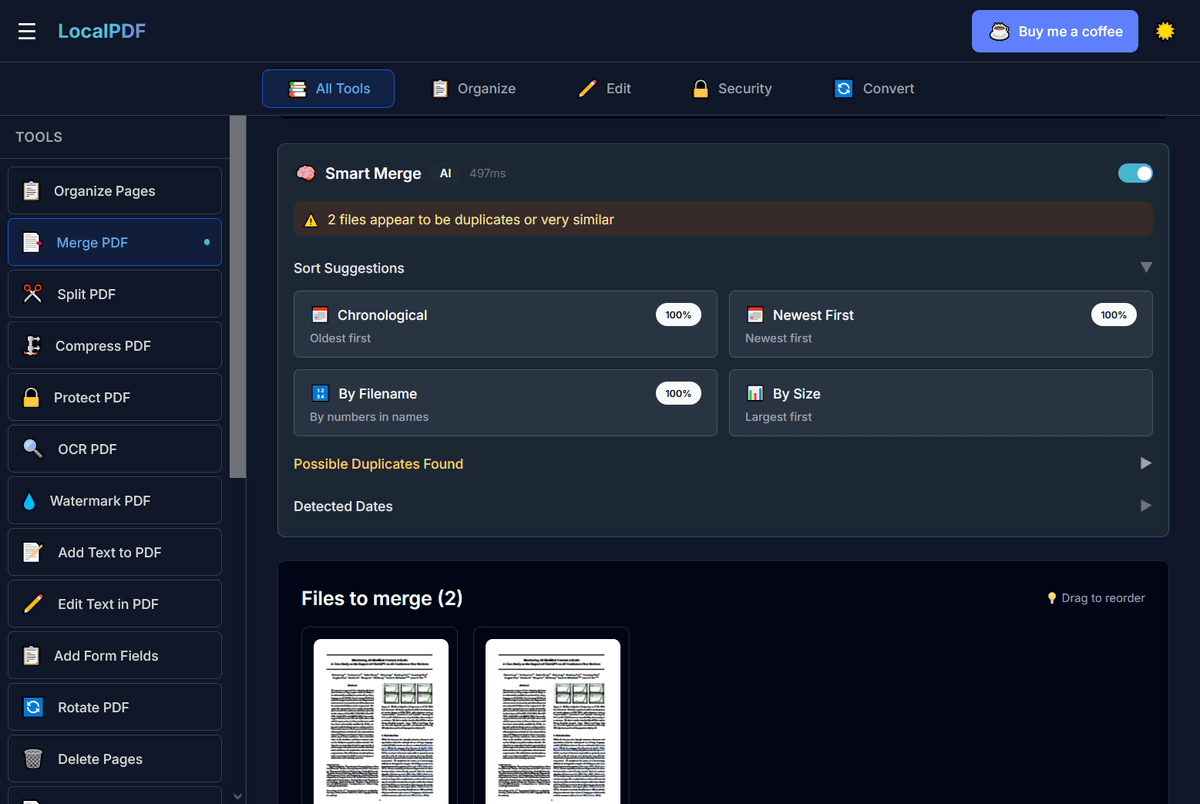Click the Protect PDF lock icon
The height and width of the screenshot is (804, 1200).
(x=32, y=398)
